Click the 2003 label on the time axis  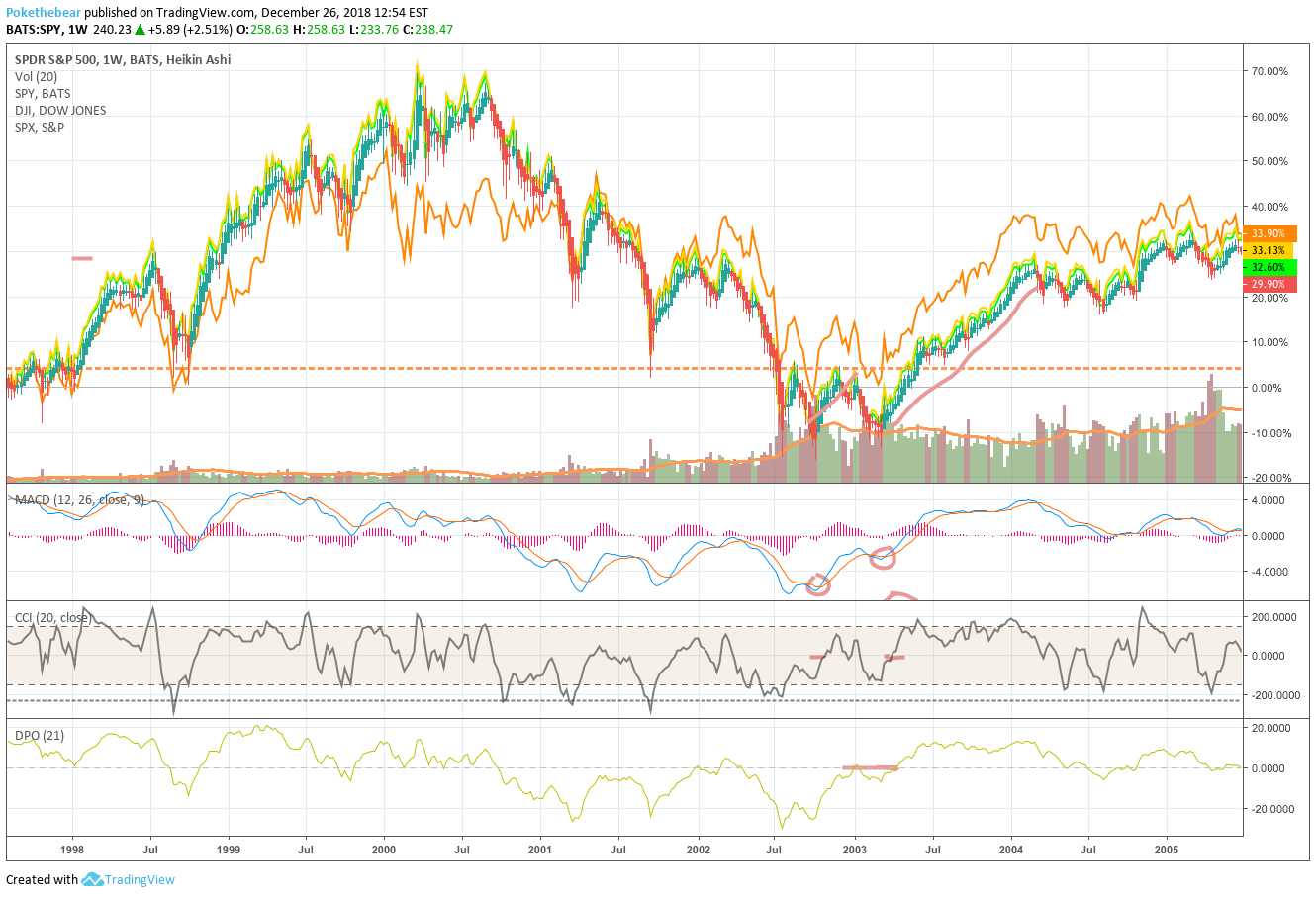(854, 850)
